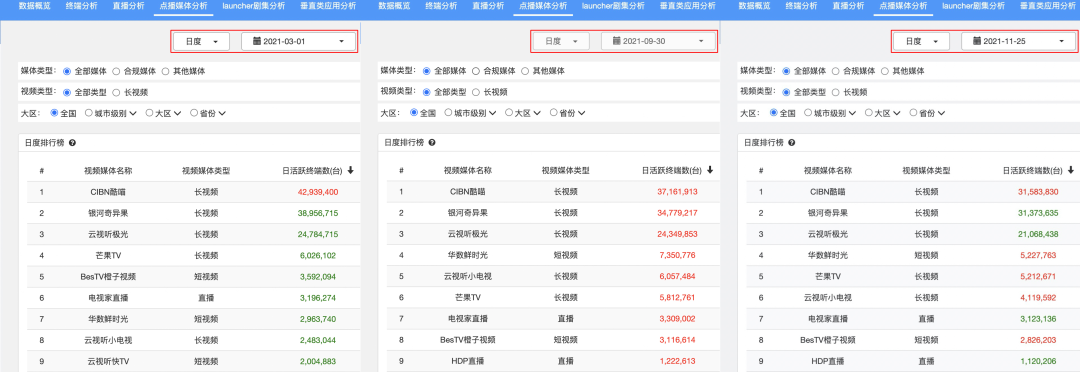Viewport: 1080px width, 372px height.
Task: Expand 省份 option in the 2021-11-25 panel
Action: click(928, 113)
